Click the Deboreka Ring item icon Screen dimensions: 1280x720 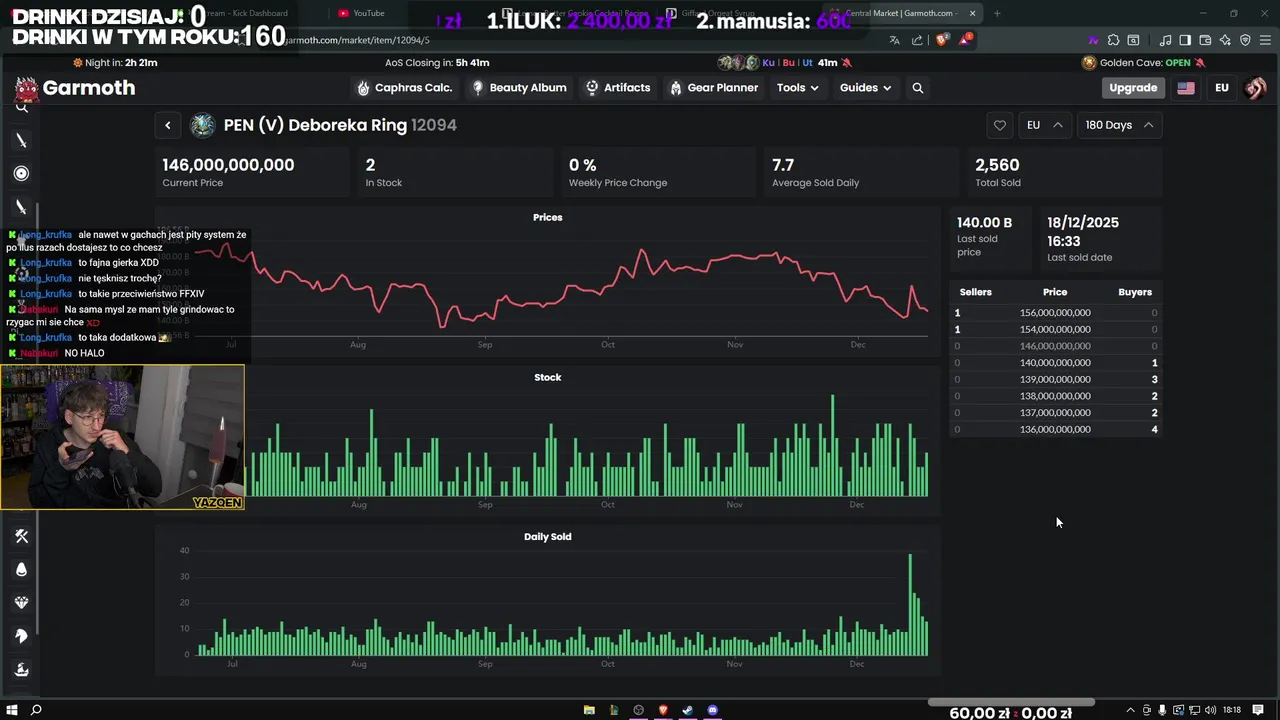[x=203, y=125]
